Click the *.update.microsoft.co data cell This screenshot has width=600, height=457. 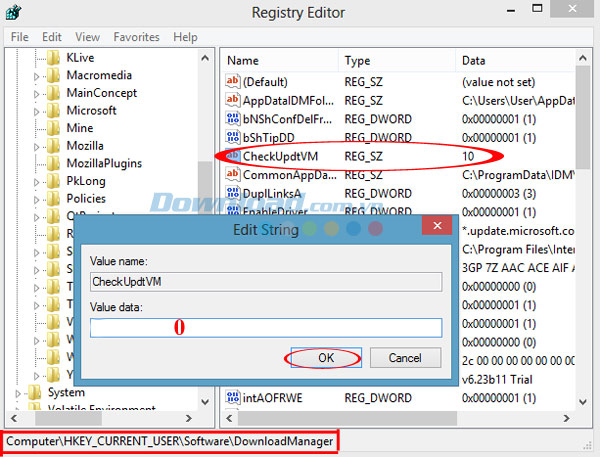pos(518,231)
